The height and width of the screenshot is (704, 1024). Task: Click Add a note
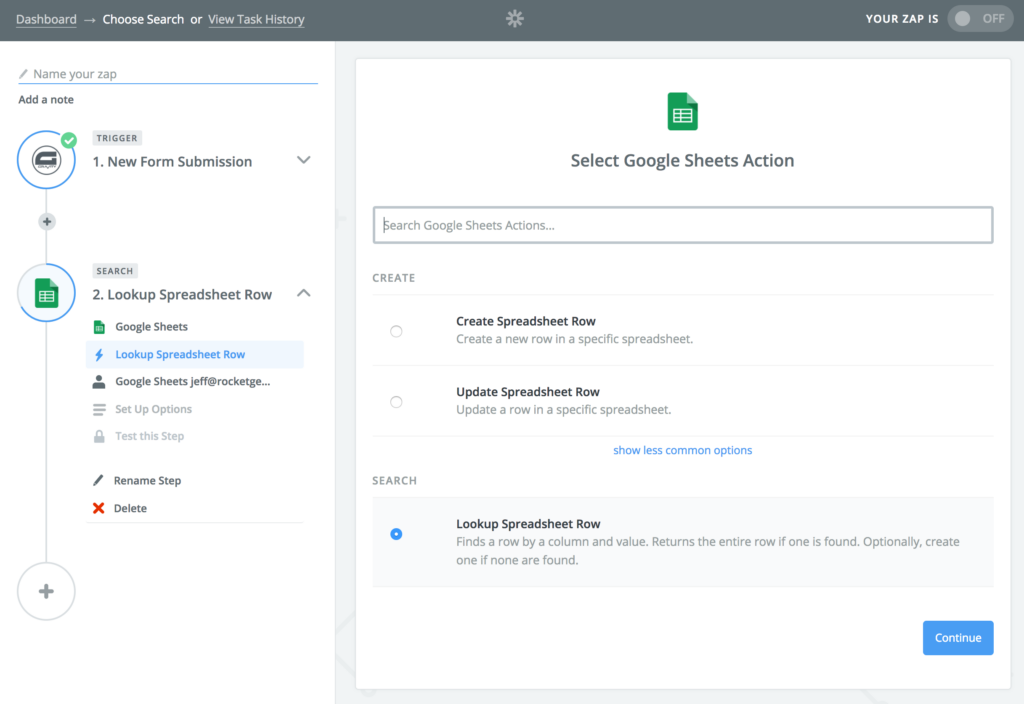[46, 99]
